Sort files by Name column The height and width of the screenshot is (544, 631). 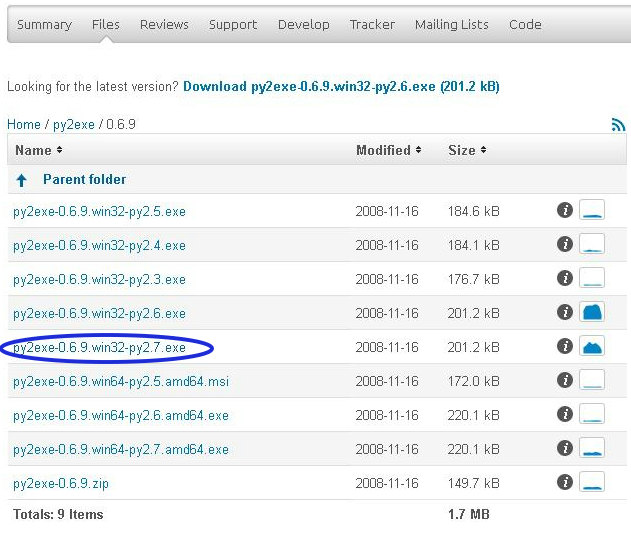pos(39,150)
